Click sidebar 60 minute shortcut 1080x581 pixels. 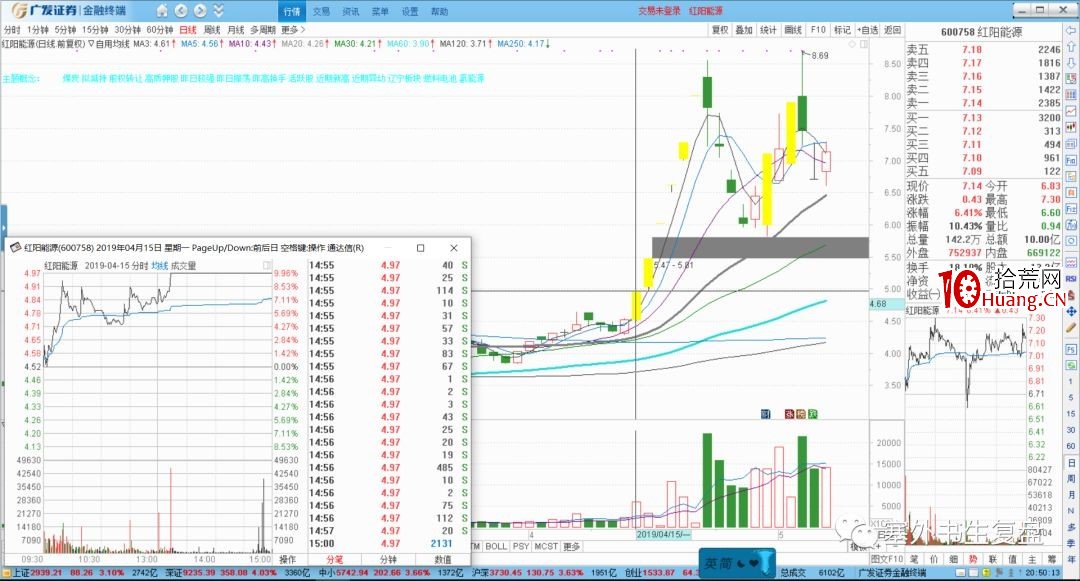point(1071,446)
